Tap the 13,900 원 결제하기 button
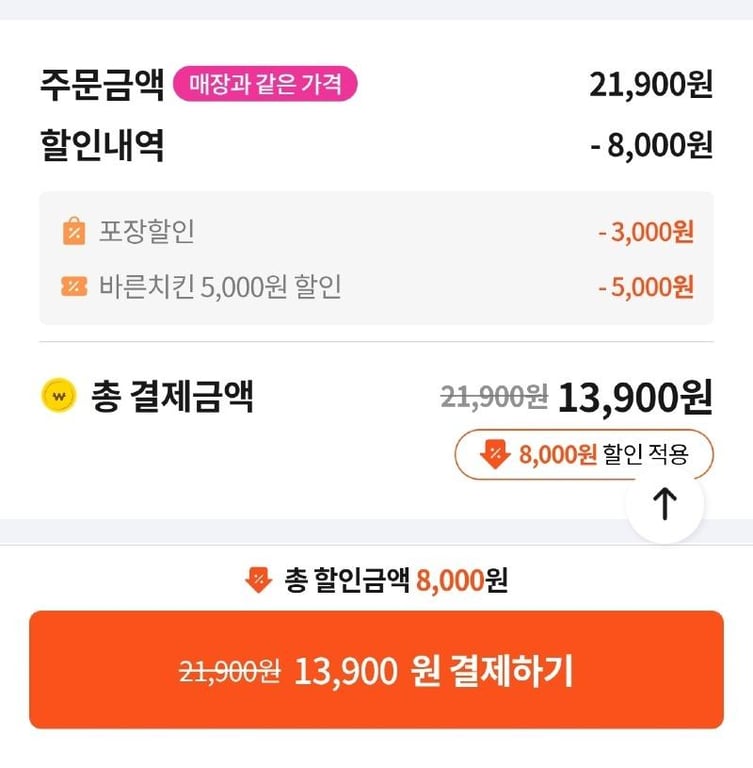This screenshot has width=753, height=768. click(x=376, y=670)
